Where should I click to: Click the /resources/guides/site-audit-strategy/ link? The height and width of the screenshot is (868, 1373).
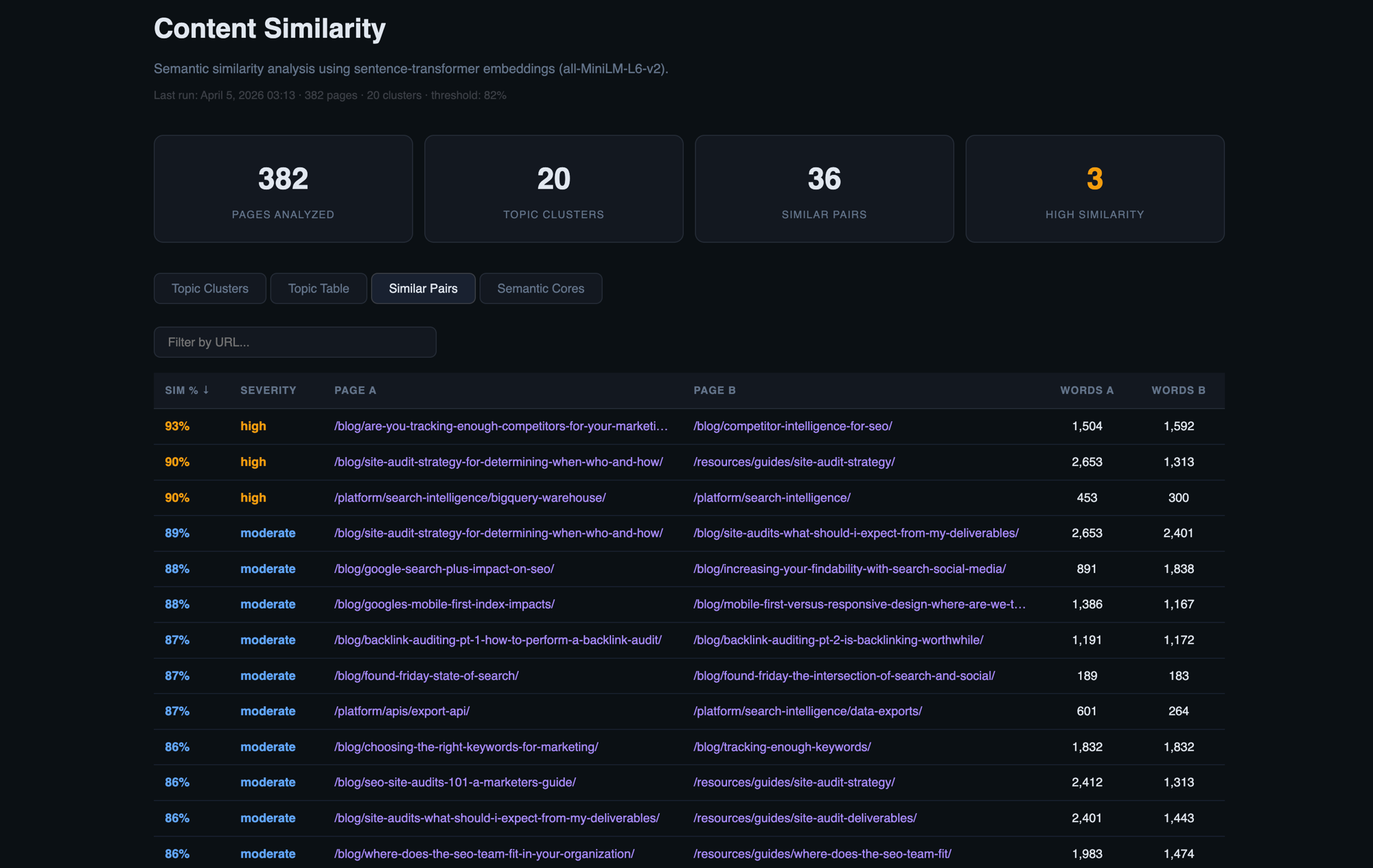tap(794, 462)
